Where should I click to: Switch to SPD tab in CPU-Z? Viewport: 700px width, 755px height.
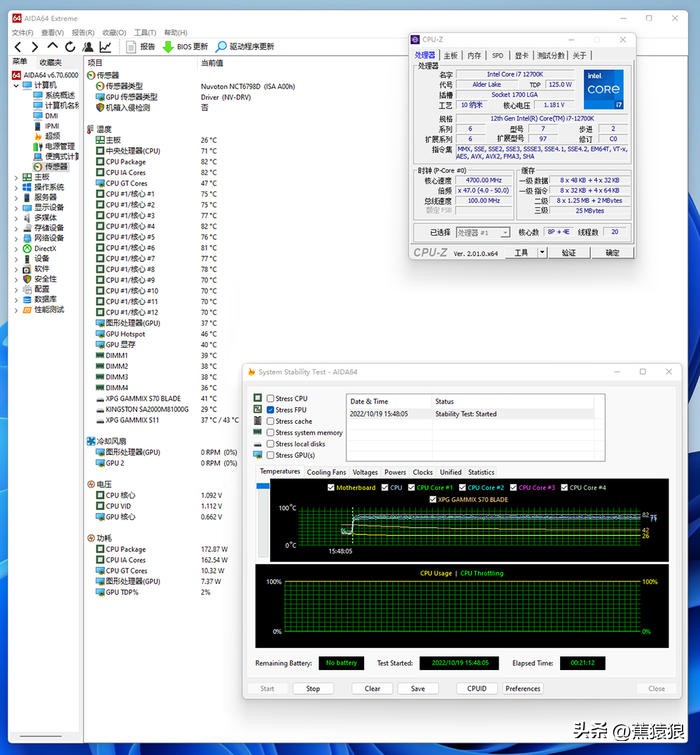[498, 55]
